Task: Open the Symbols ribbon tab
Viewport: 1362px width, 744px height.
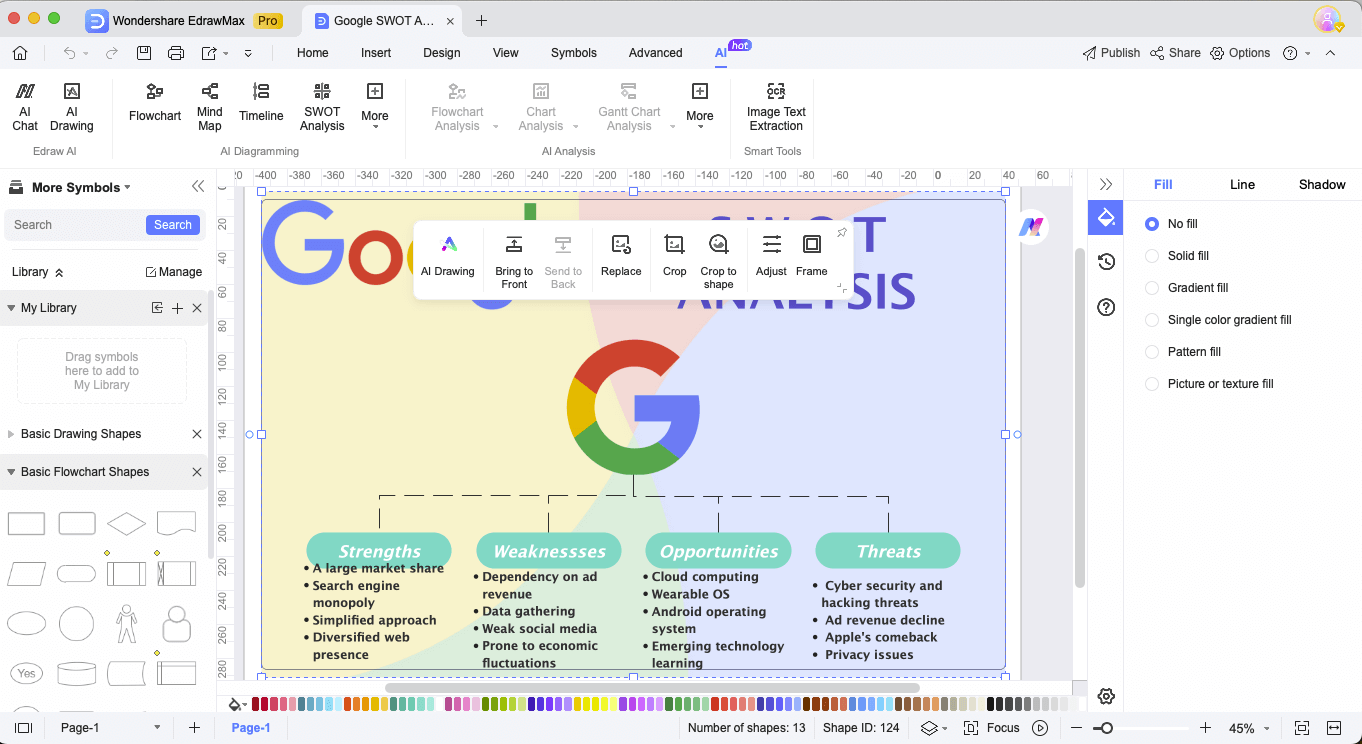Action: [x=574, y=53]
